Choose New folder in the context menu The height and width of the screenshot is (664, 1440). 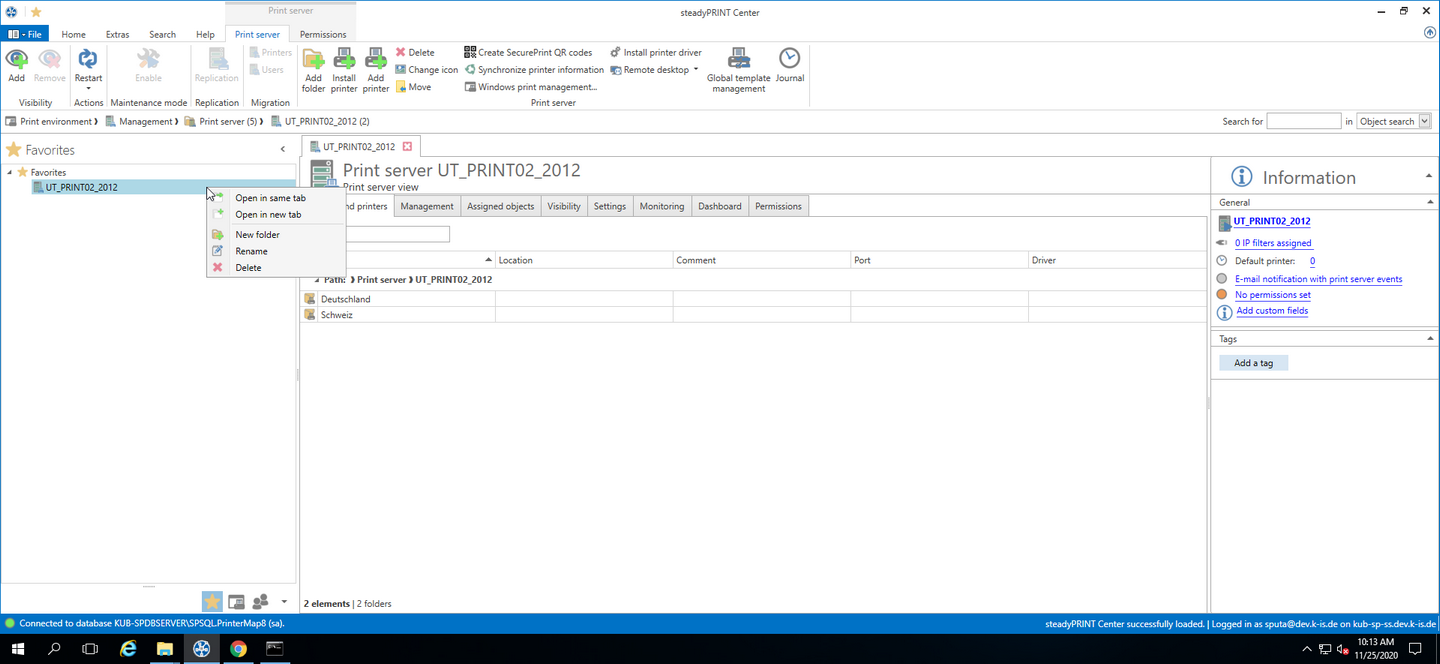(x=257, y=235)
